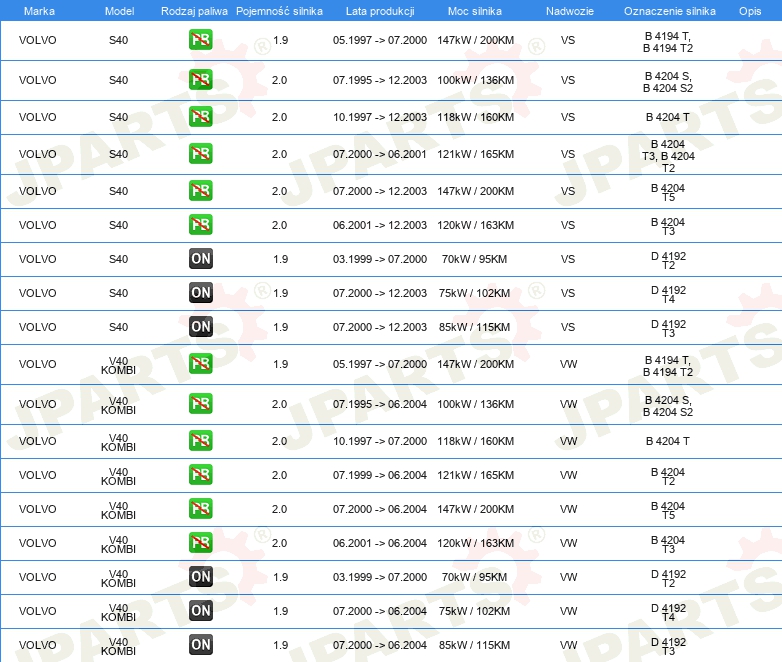Click the Pojemność silnika column header
Viewport: 782px width, 662px height.
click(279, 11)
